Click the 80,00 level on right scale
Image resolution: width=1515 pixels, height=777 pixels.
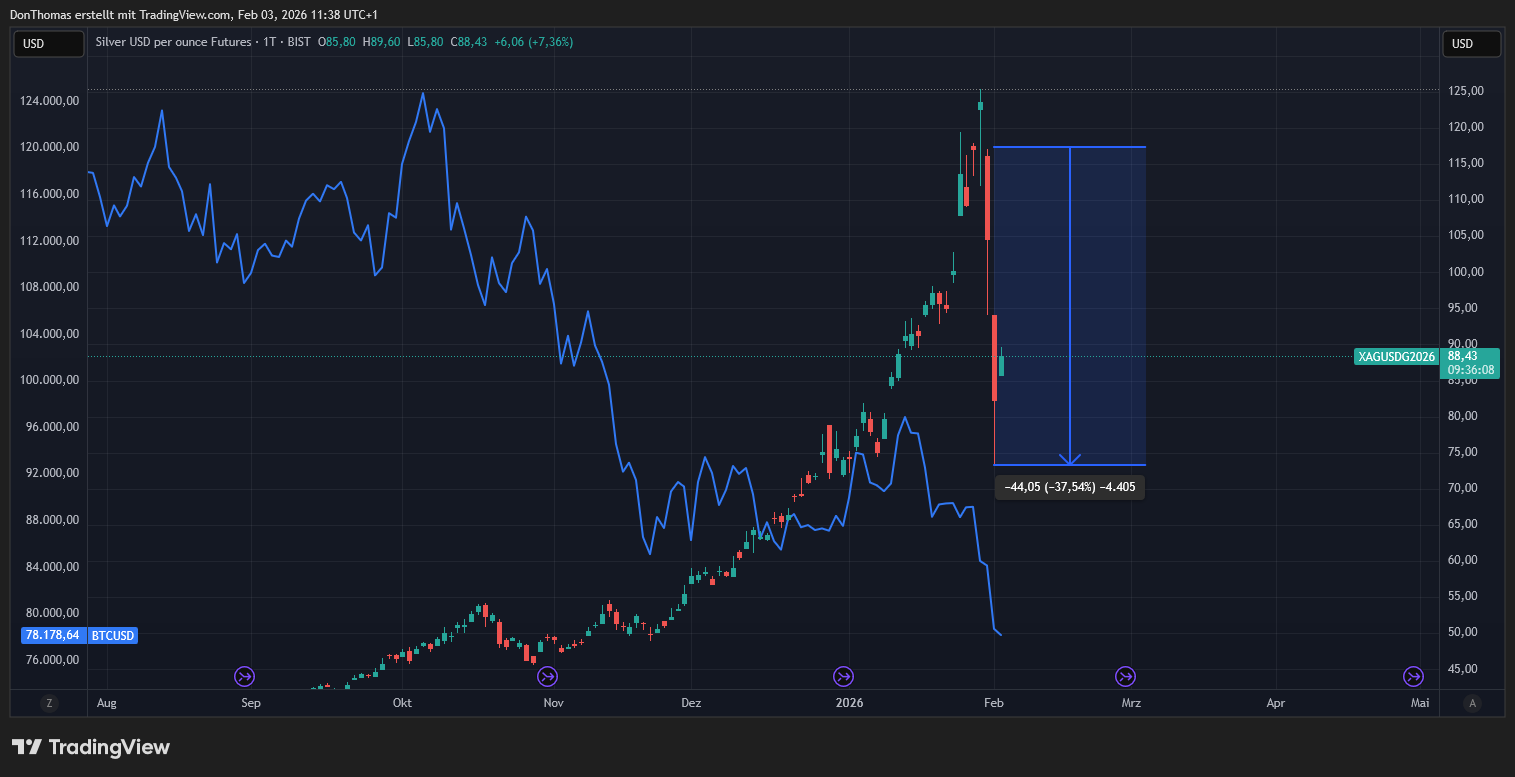pyautogui.click(x=1465, y=416)
